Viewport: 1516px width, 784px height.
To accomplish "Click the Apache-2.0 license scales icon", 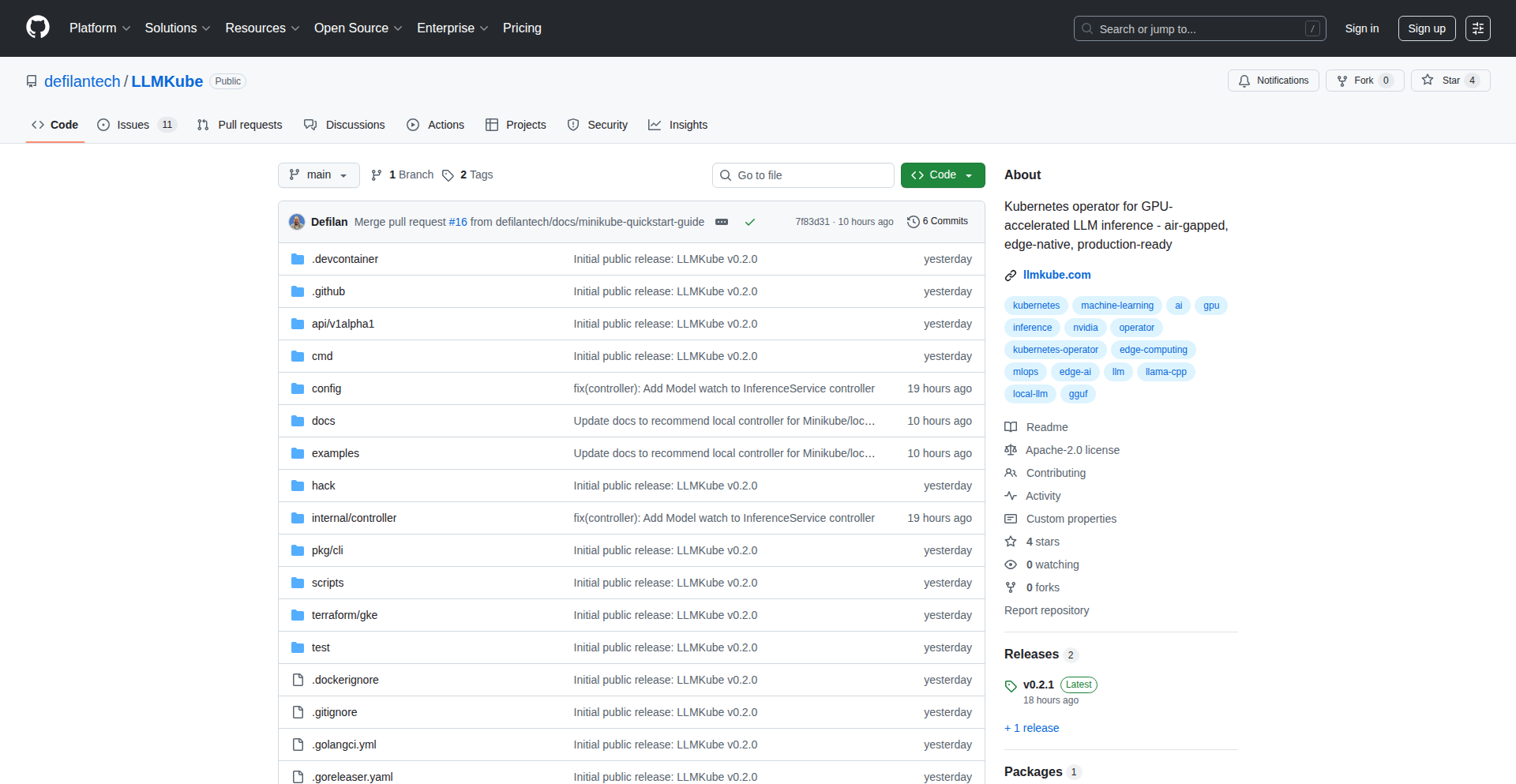I will pos(1011,449).
